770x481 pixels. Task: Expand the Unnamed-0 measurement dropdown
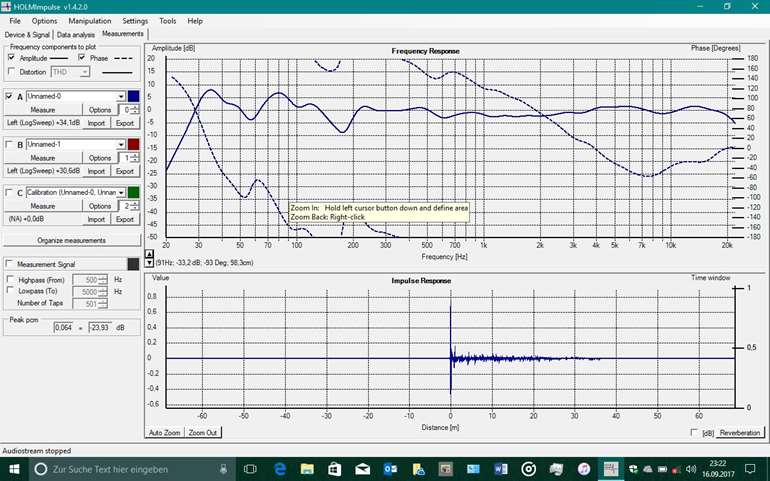point(119,97)
